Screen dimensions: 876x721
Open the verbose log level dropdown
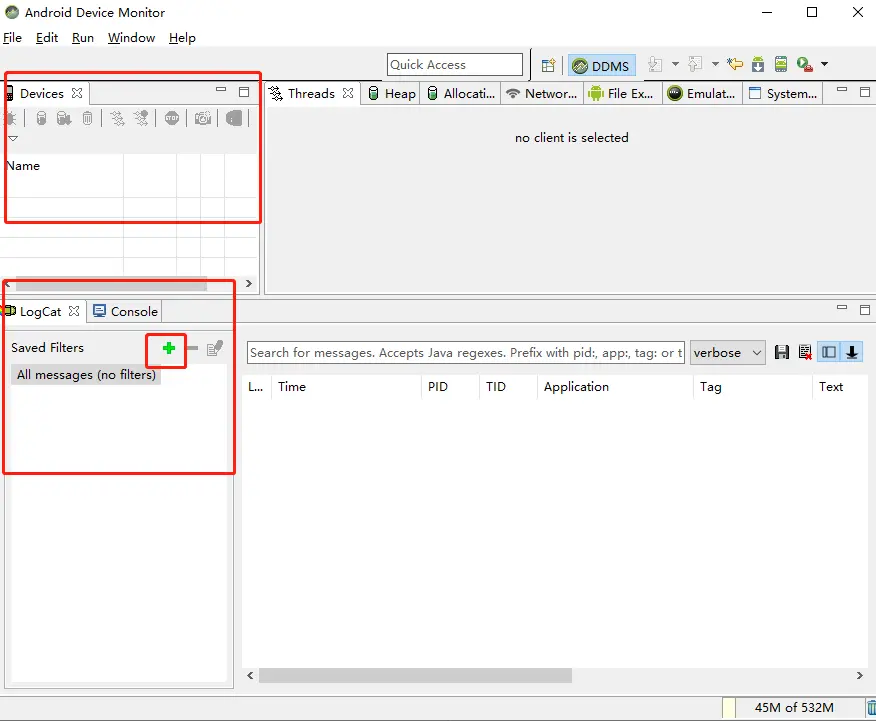click(x=727, y=352)
